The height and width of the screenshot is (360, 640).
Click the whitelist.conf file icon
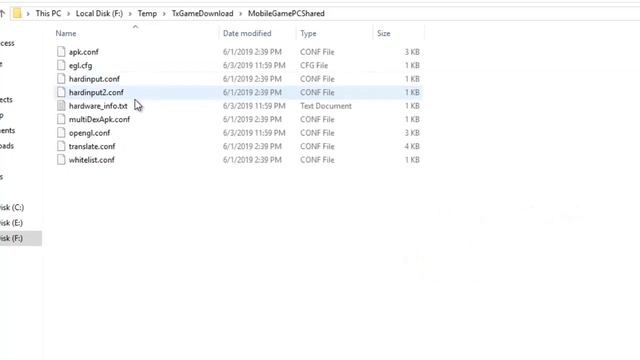tap(61, 160)
